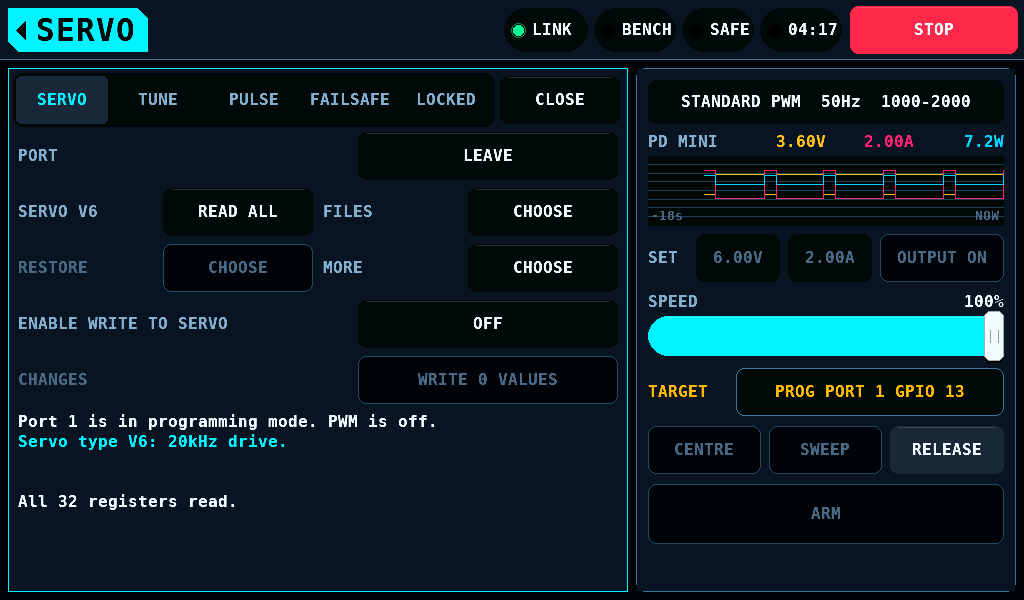The width and height of the screenshot is (1024, 600).
Task: Click the 100% speed value
Action: [x=984, y=302]
